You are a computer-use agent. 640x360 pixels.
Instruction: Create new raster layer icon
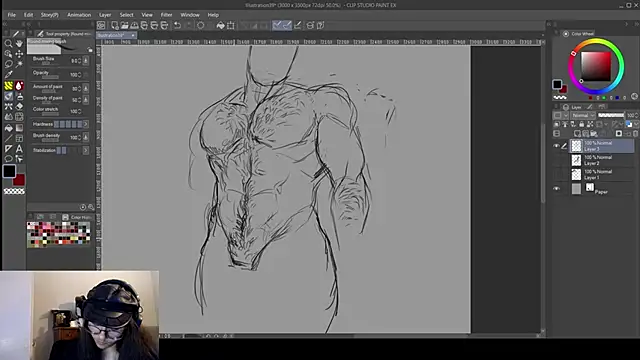[x=577, y=133]
